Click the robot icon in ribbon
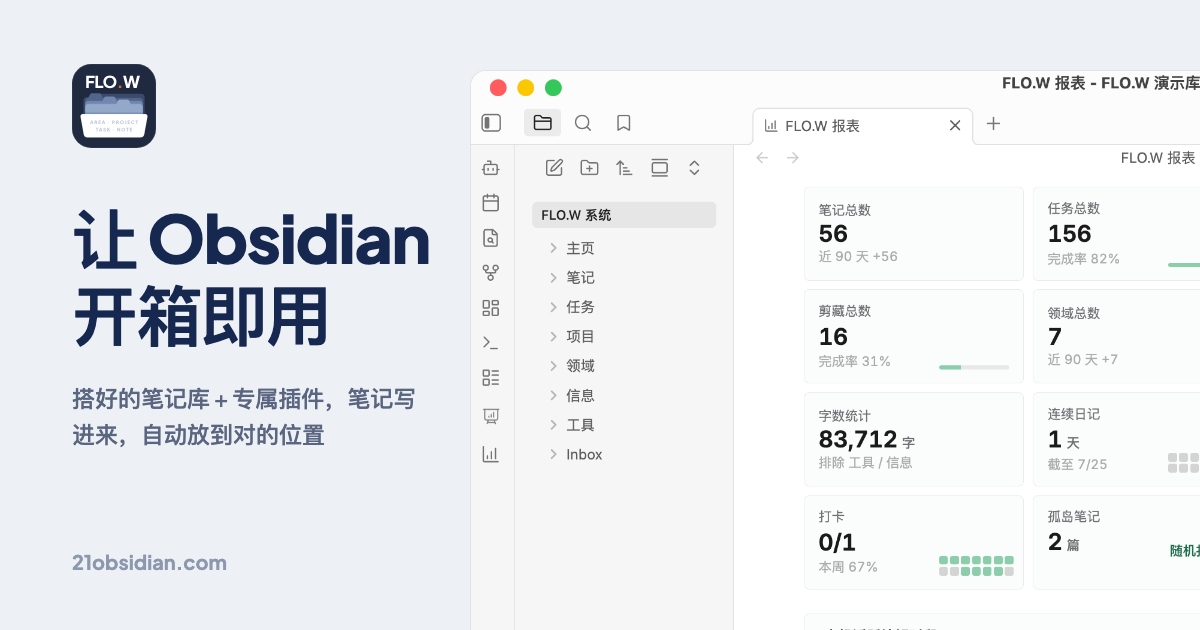Screen dimensions: 1200x630 (x=490, y=168)
